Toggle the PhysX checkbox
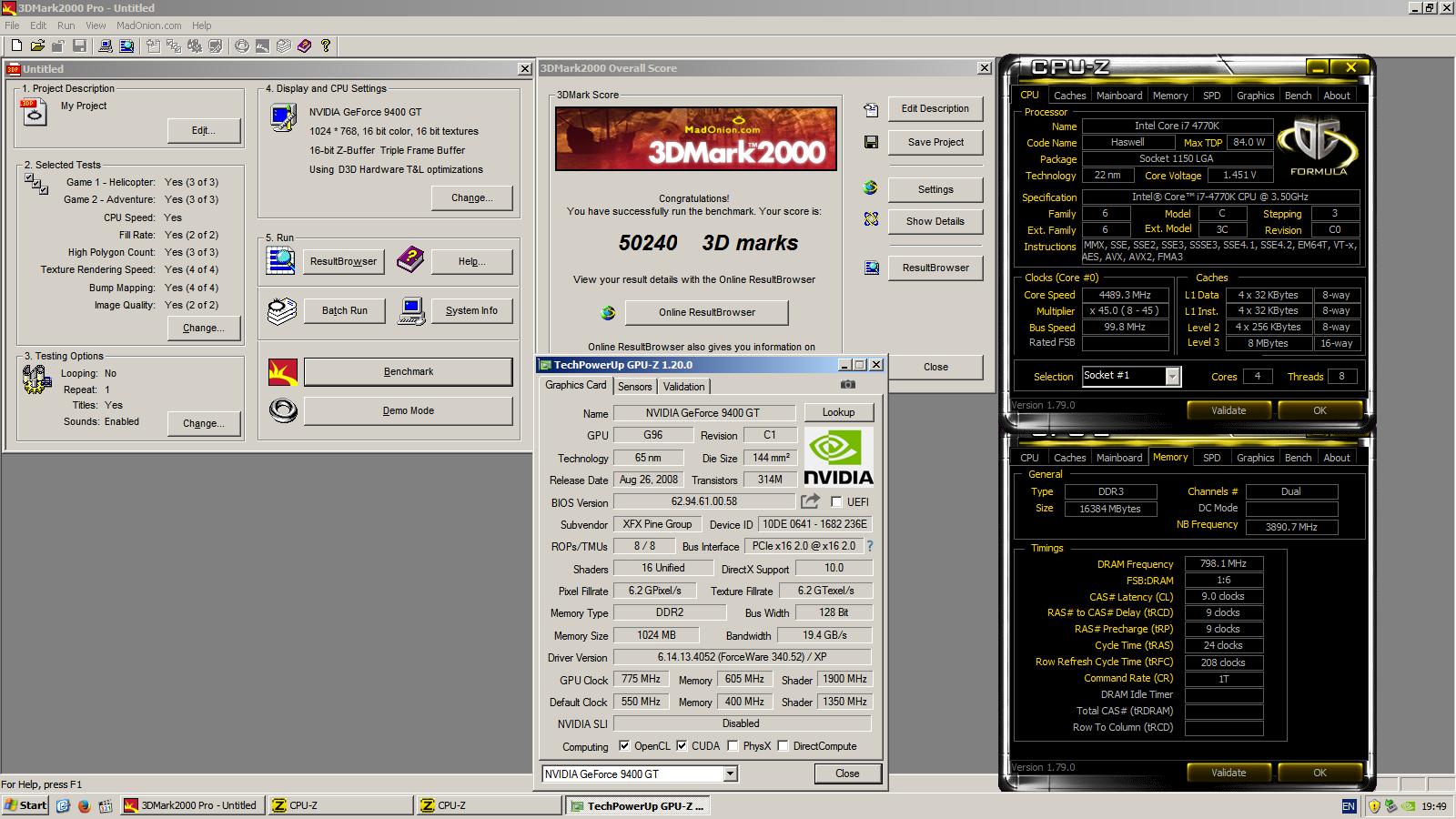Screen dimensions: 1456x819 (733, 746)
